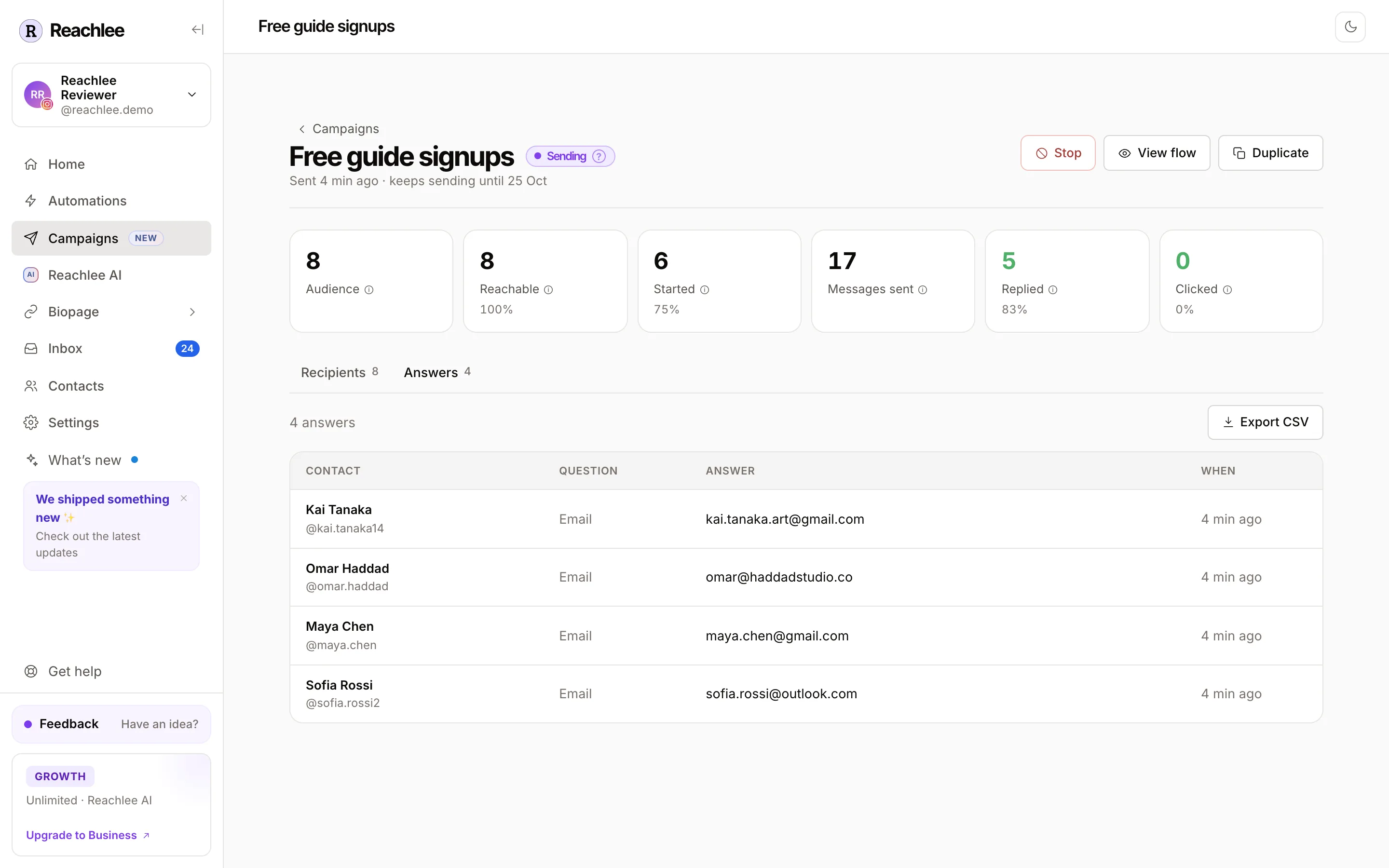Click kai.tanaka.art@gmail.com answer
The width and height of the screenshot is (1389, 868).
tap(785, 519)
